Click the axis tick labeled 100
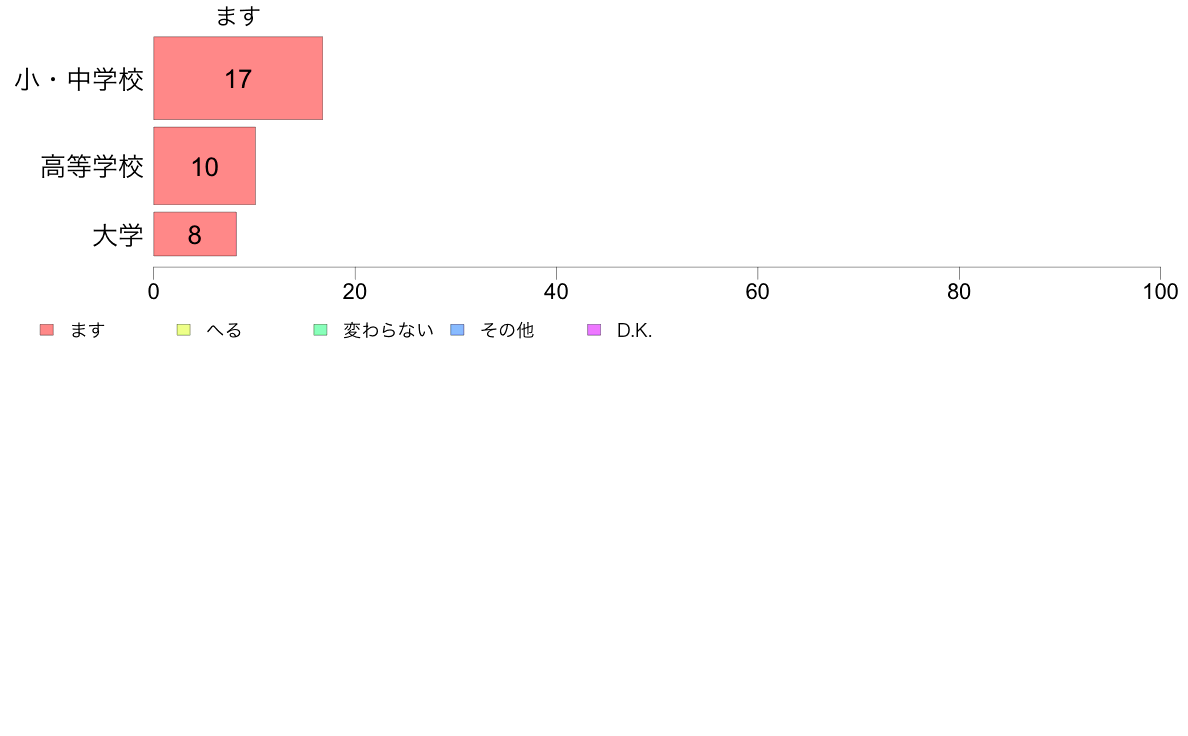Viewport: 1188px width, 736px height. (1160, 292)
